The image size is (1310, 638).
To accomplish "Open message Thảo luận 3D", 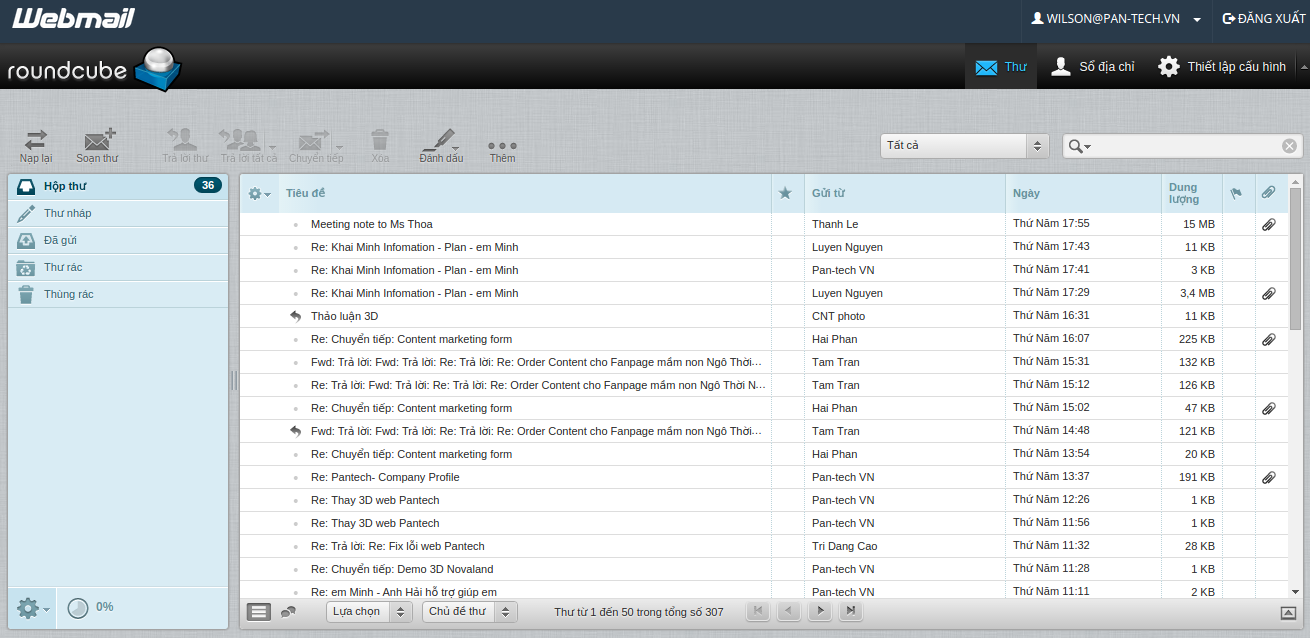I will tap(344, 316).
